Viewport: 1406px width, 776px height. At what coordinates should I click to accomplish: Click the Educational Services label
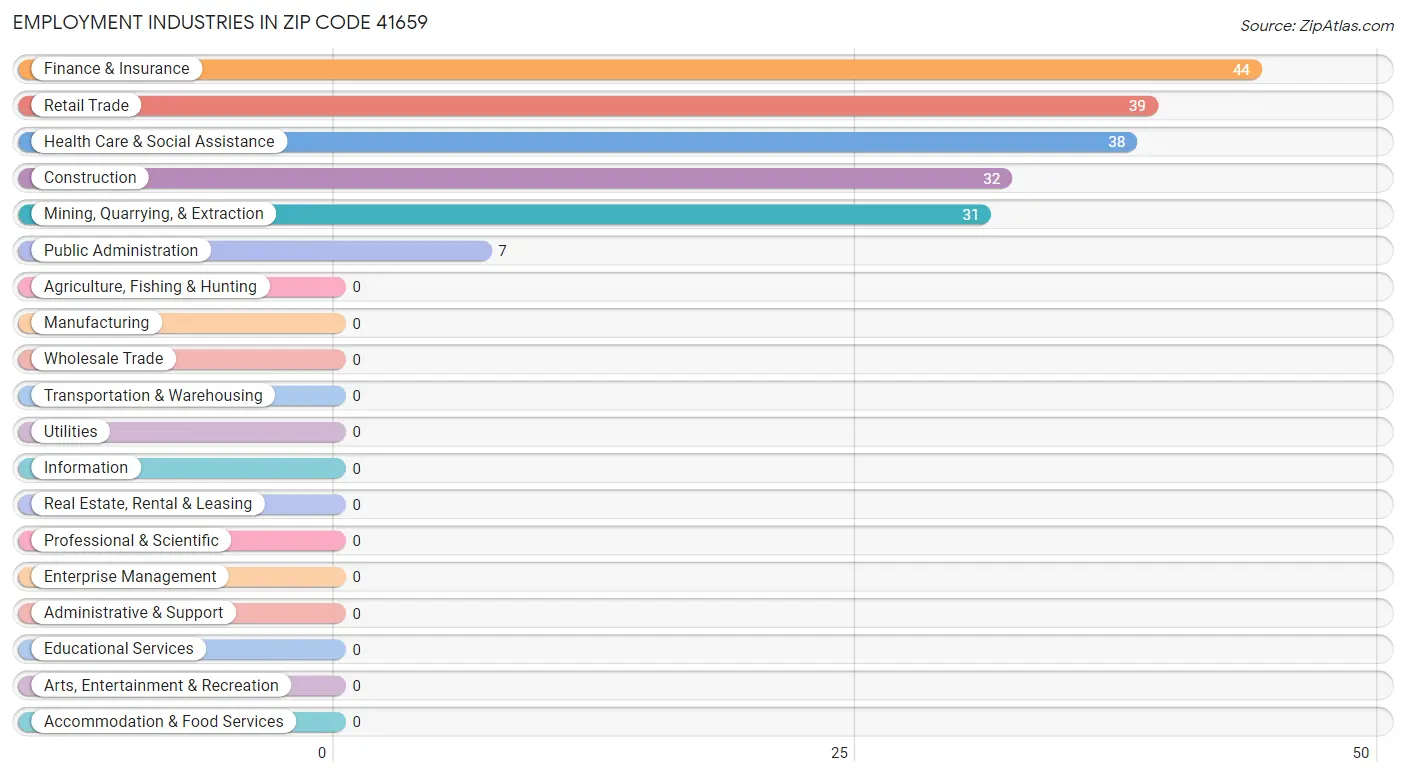pos(119,649)
